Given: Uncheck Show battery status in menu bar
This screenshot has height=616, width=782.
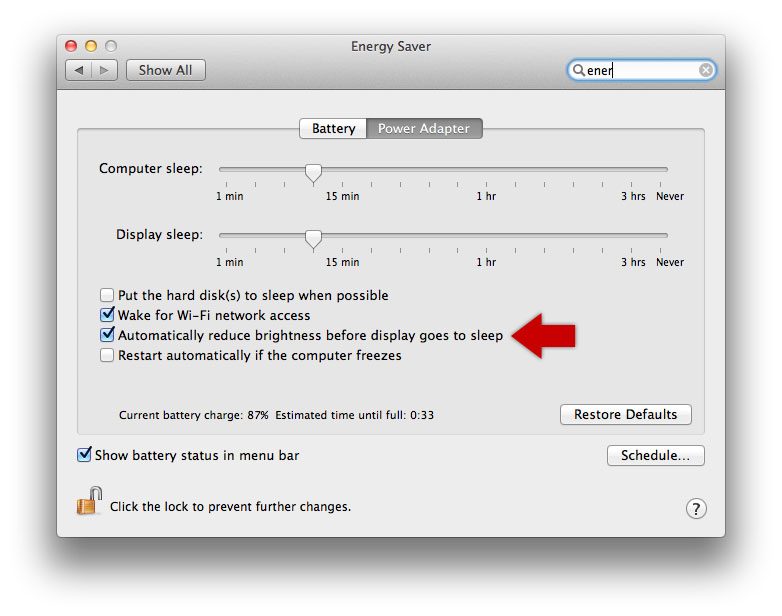Looking at the screenshot, I should [84, 454].
